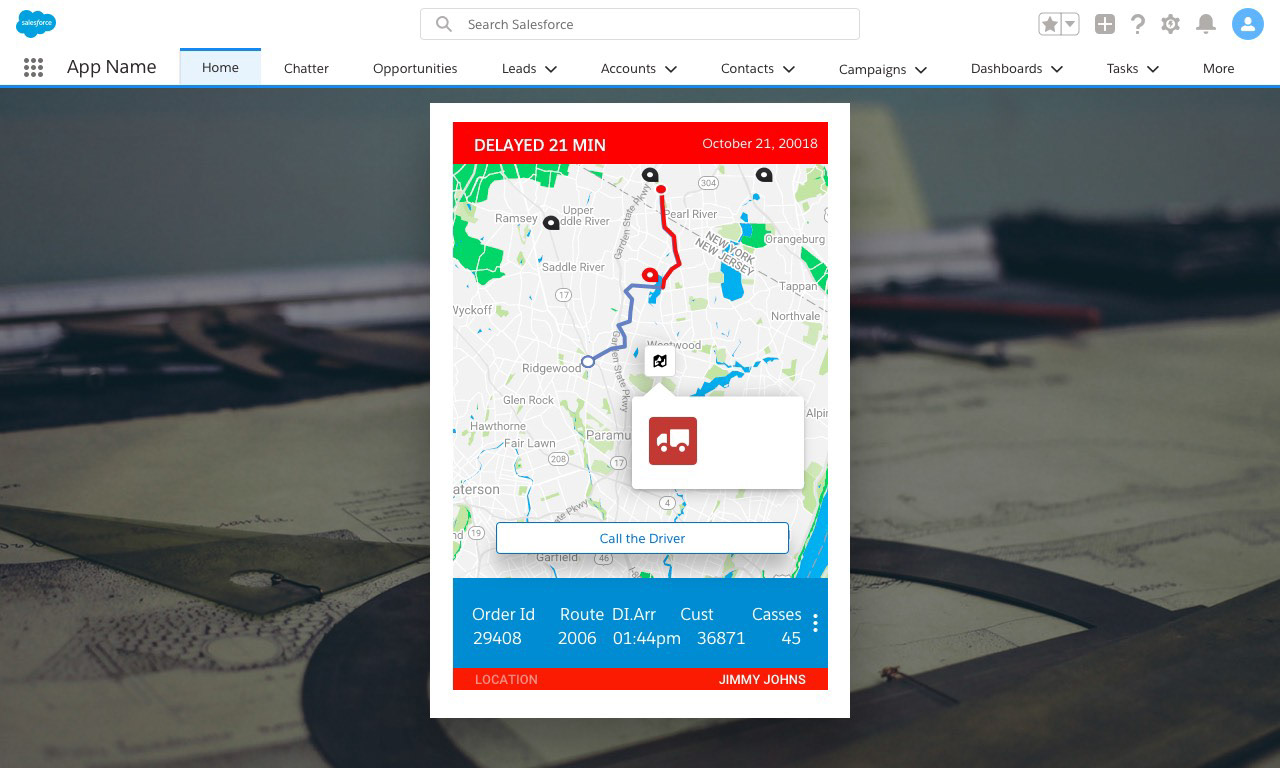Open the Campaigns tab
Viewport: 1280px width, 768px height.
point(872,69)
